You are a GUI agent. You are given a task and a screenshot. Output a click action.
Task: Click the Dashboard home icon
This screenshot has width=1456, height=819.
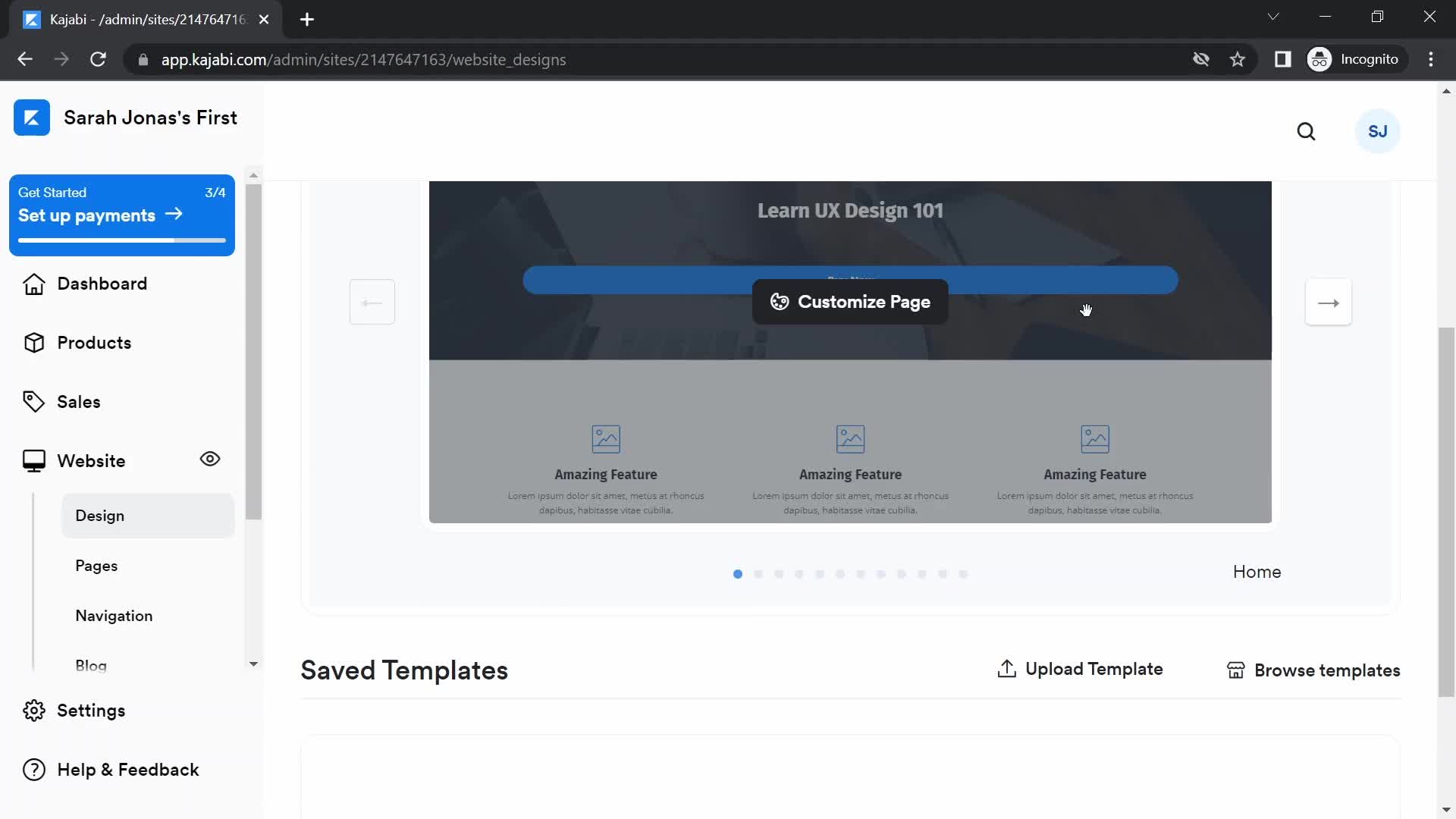point(34,284)
